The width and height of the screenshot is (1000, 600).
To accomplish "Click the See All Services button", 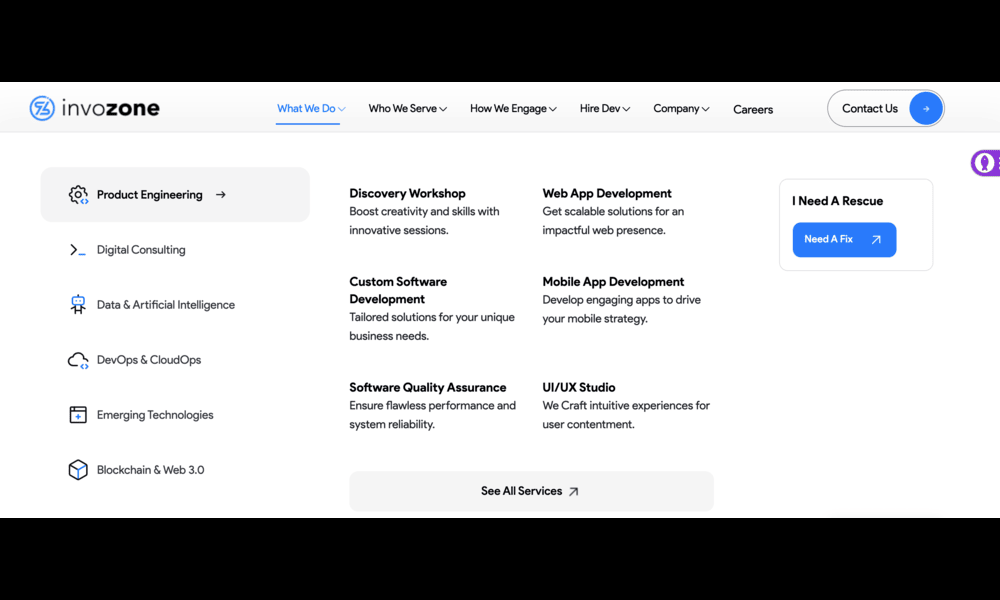I will (x=531, y=491).
